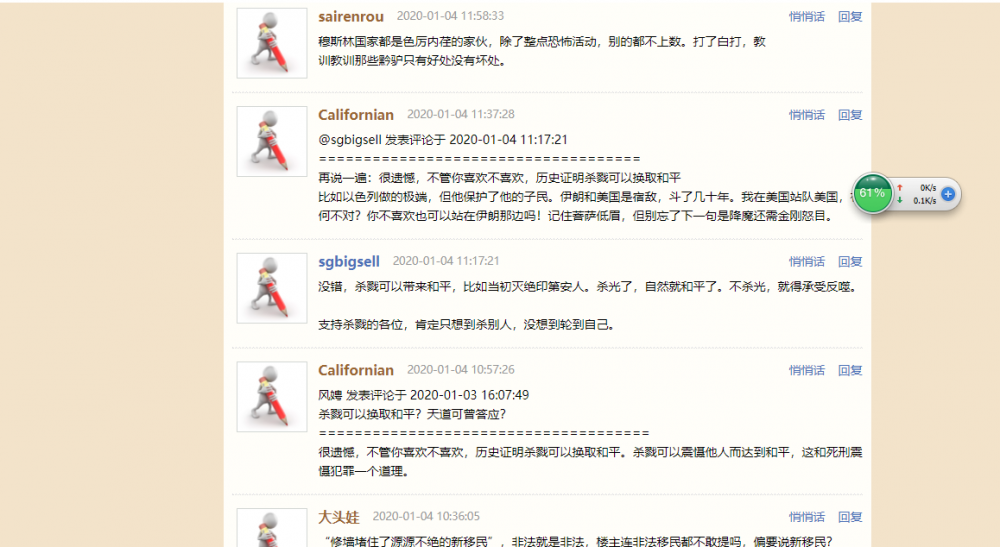
Task: Click 回复 on Californian's 11:37:28 comment
Action: click(850, 115)
